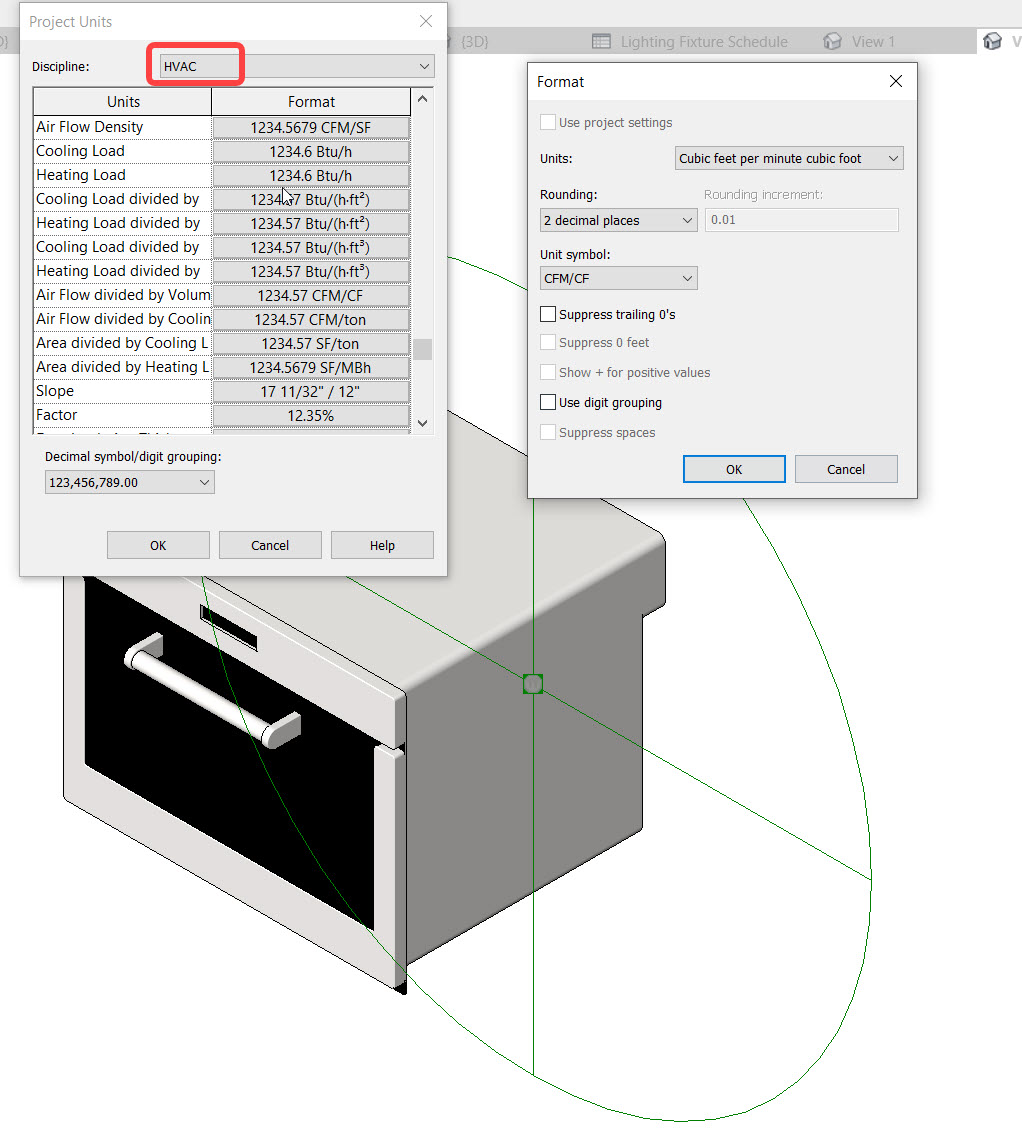This screenshot has height=1129, width=1022.
Task: Open Heating Load divided by Btu/(h·ft²) format
Action: click(x=311, y=224)
